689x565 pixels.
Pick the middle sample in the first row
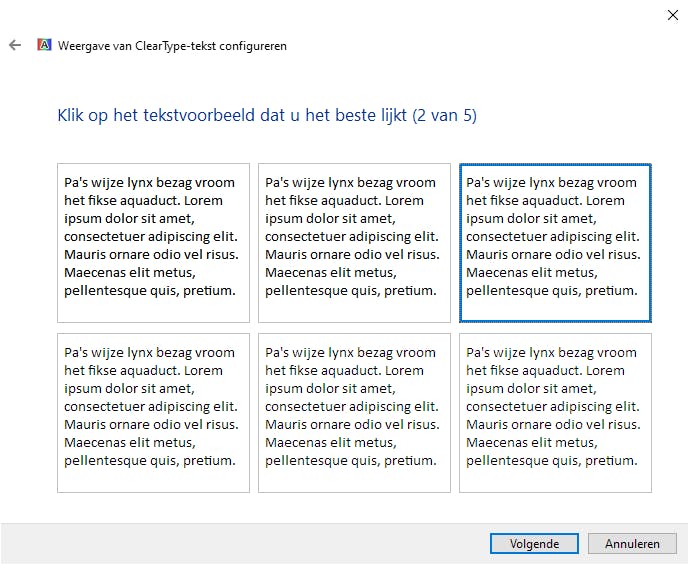(x=354, y=242)
